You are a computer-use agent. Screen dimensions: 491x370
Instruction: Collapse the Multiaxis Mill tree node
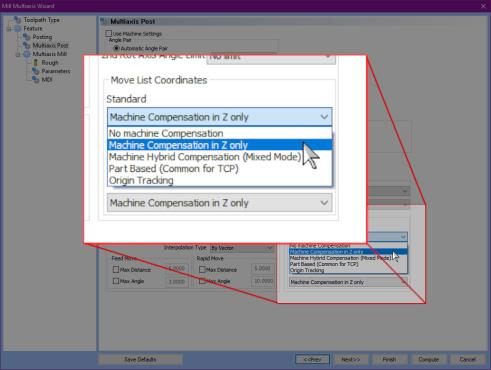coord(18,54)
